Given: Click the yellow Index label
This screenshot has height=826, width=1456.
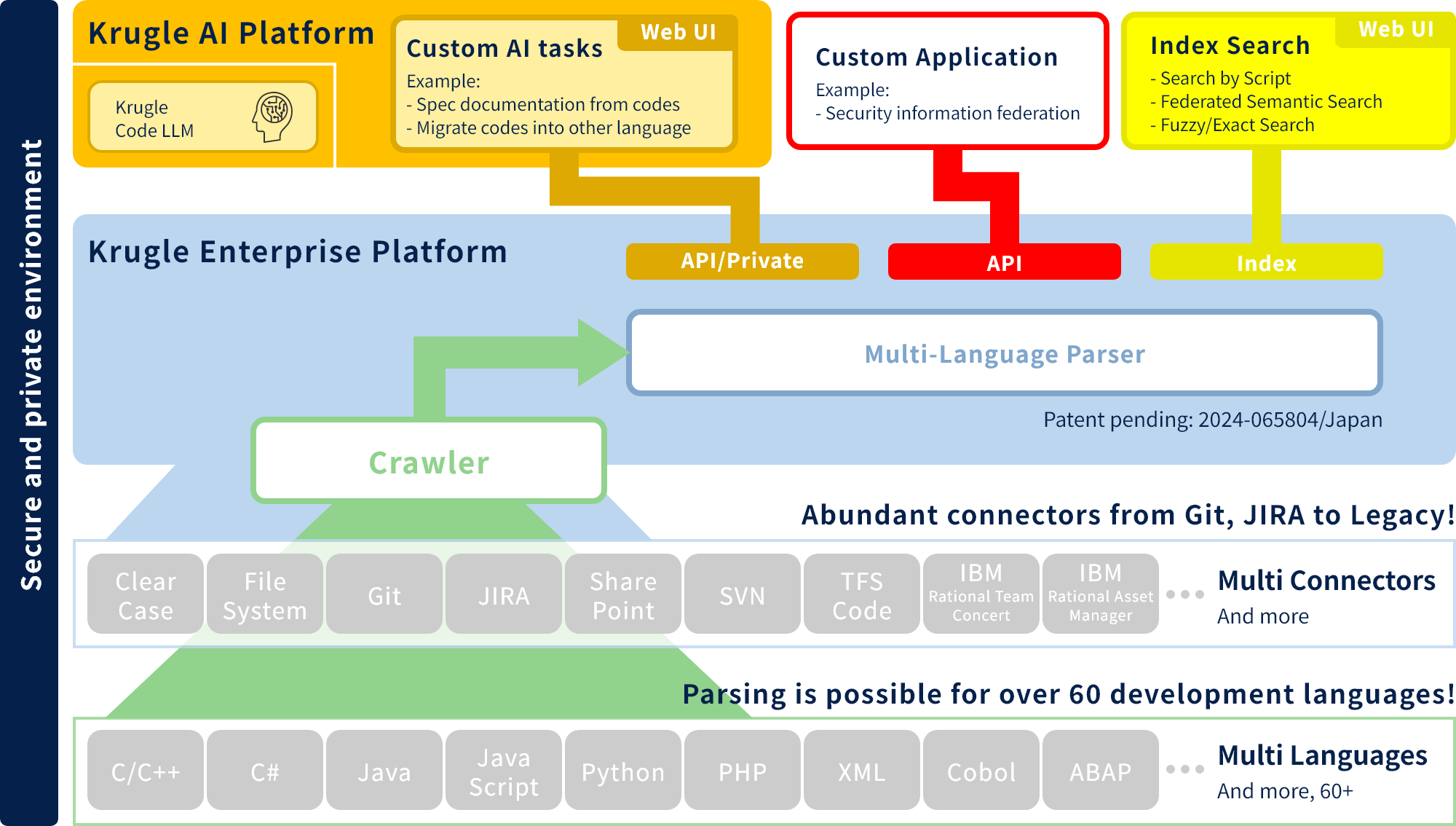Looking at the screenshot, I should pyautogui.click(x=1266, y=261).
